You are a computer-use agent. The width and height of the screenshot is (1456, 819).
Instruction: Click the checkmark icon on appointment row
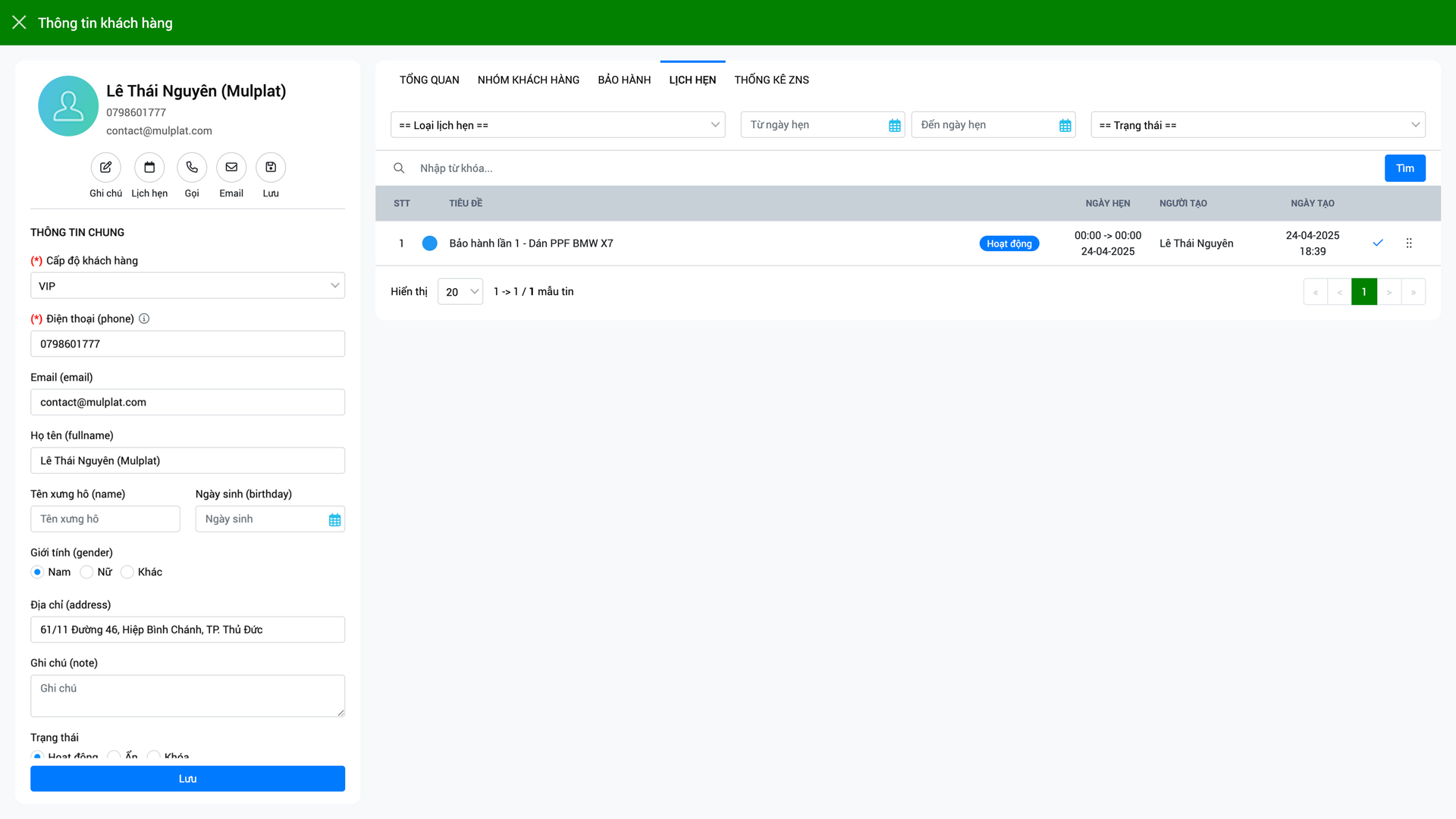click(x=1378, y=243)
